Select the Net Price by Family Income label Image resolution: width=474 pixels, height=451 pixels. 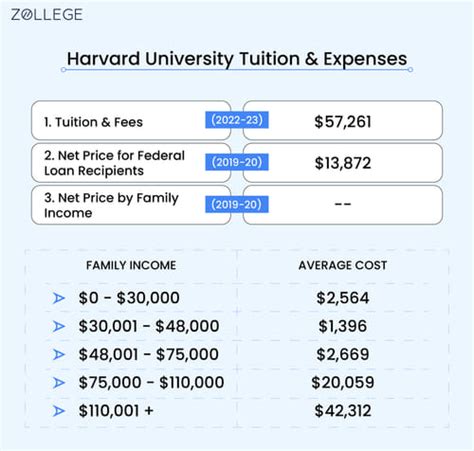111,205
